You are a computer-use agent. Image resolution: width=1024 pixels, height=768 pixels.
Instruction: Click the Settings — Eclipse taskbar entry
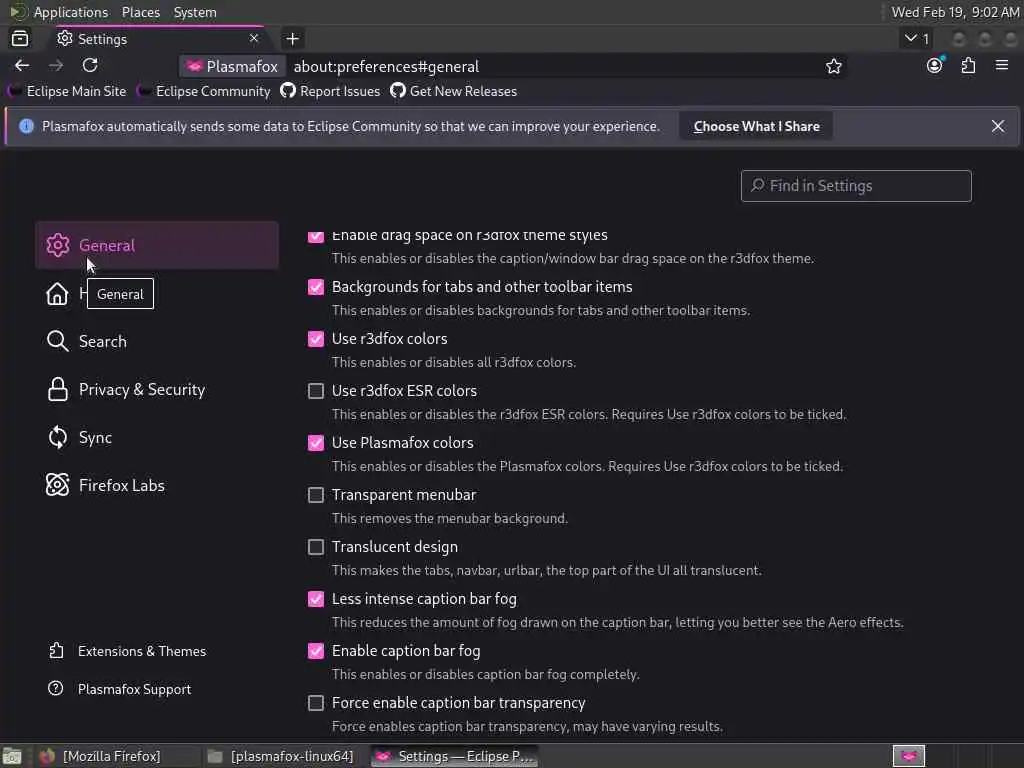point(455,756)
